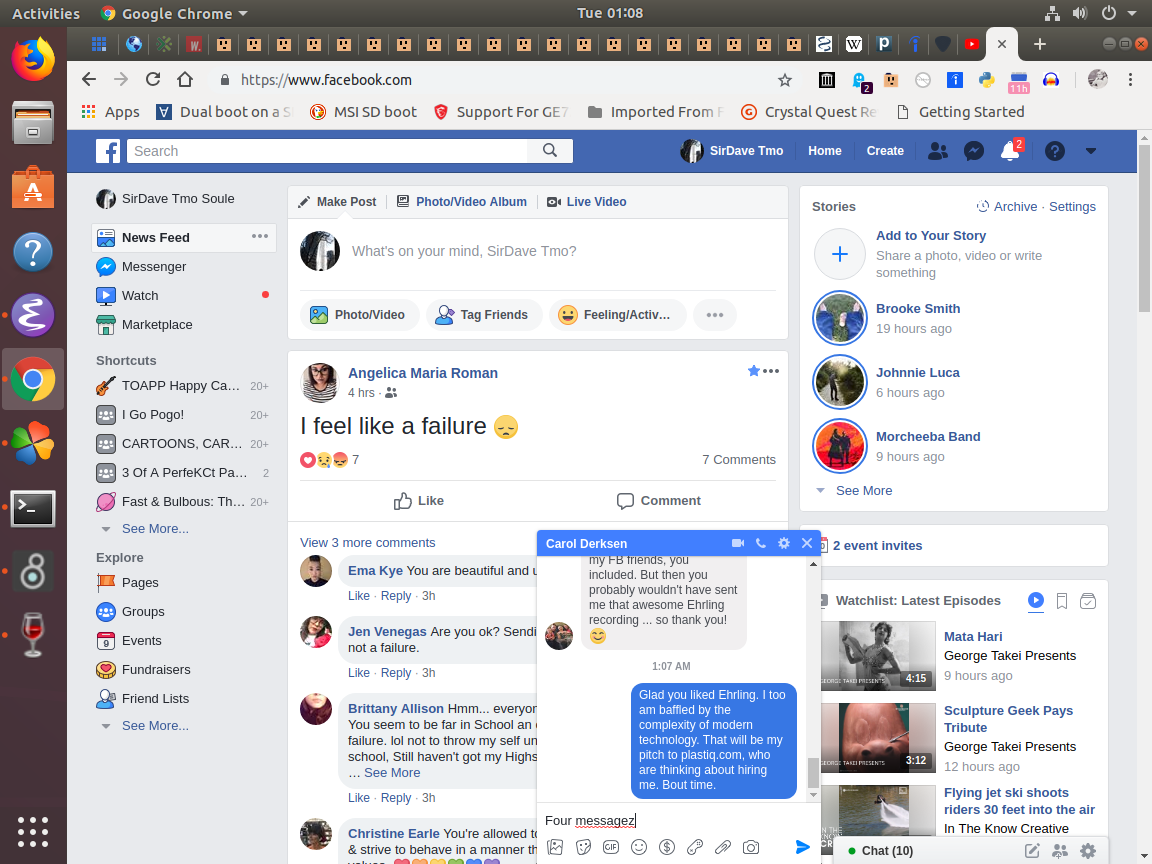1152x864 pixels.
Task: Click the GIF icon in the chat toolbar
Action: click(611, 847)
